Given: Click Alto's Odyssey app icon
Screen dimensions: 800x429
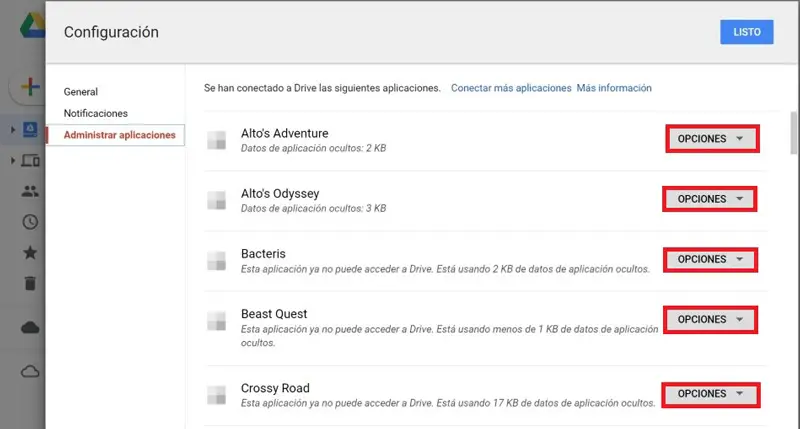Looking at the screenshot, I should pyautogui.click(x=216, y=200).
